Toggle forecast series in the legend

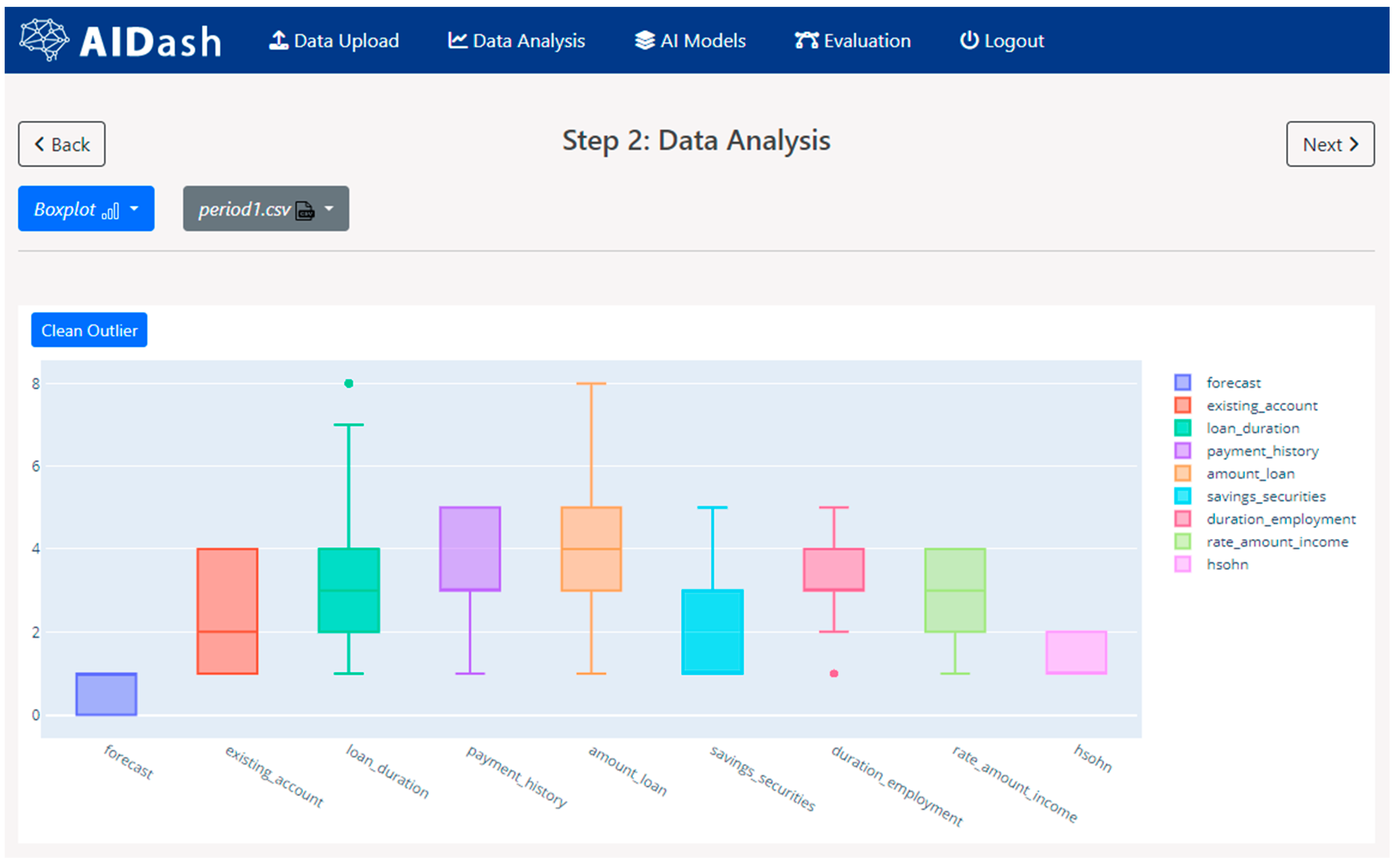pyautogui.click(x=1233, y=383)
